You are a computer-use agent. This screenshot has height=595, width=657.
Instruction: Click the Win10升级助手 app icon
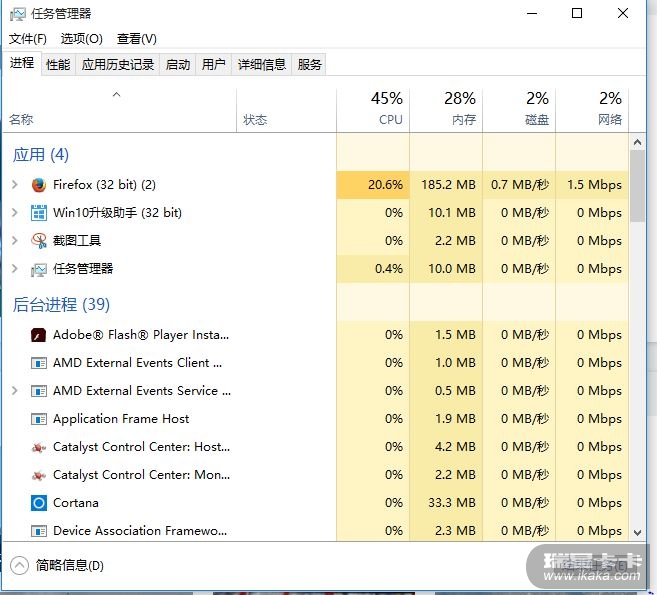click(x=39, y=213)
